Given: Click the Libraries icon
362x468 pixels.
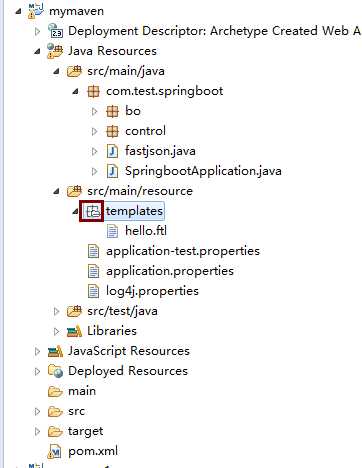Looking at the screenshot, I should pyautogui.click(x=74, y=331).
